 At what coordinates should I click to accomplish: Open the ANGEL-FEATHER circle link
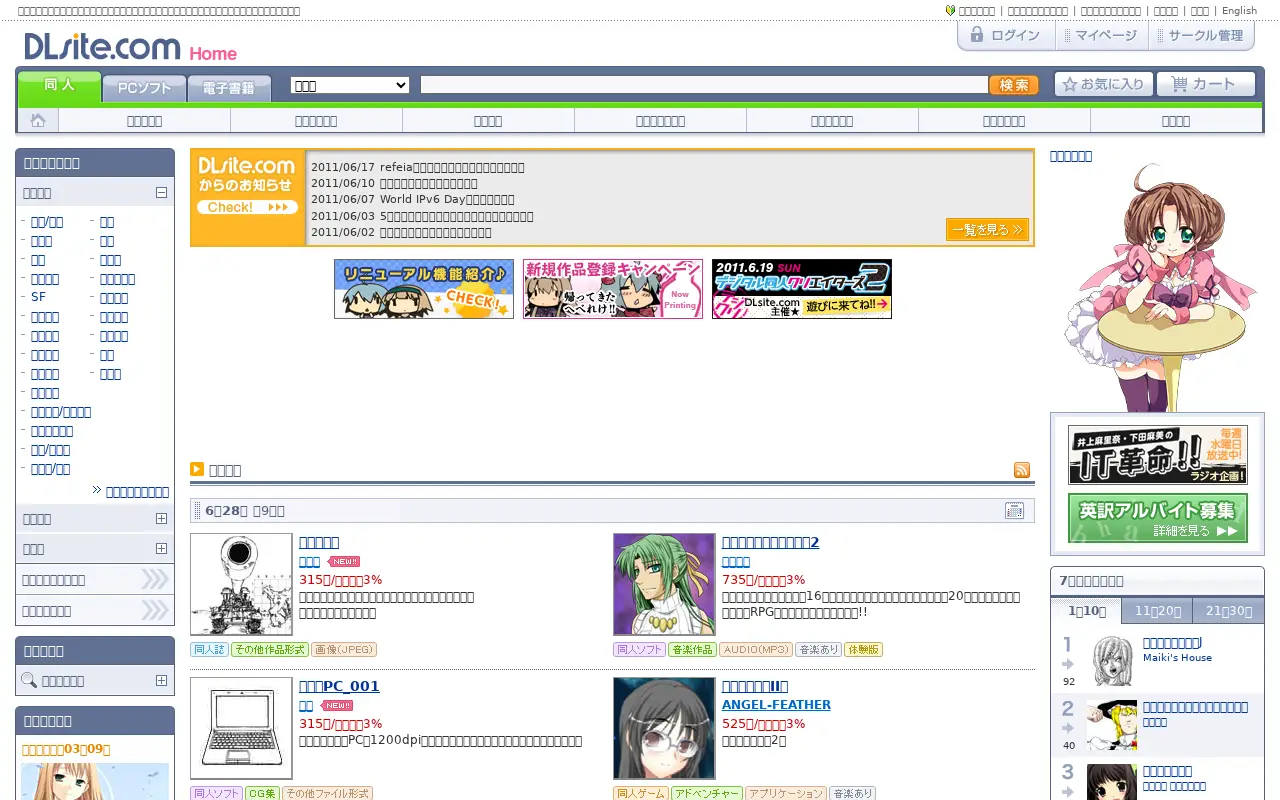coord(776,705)
